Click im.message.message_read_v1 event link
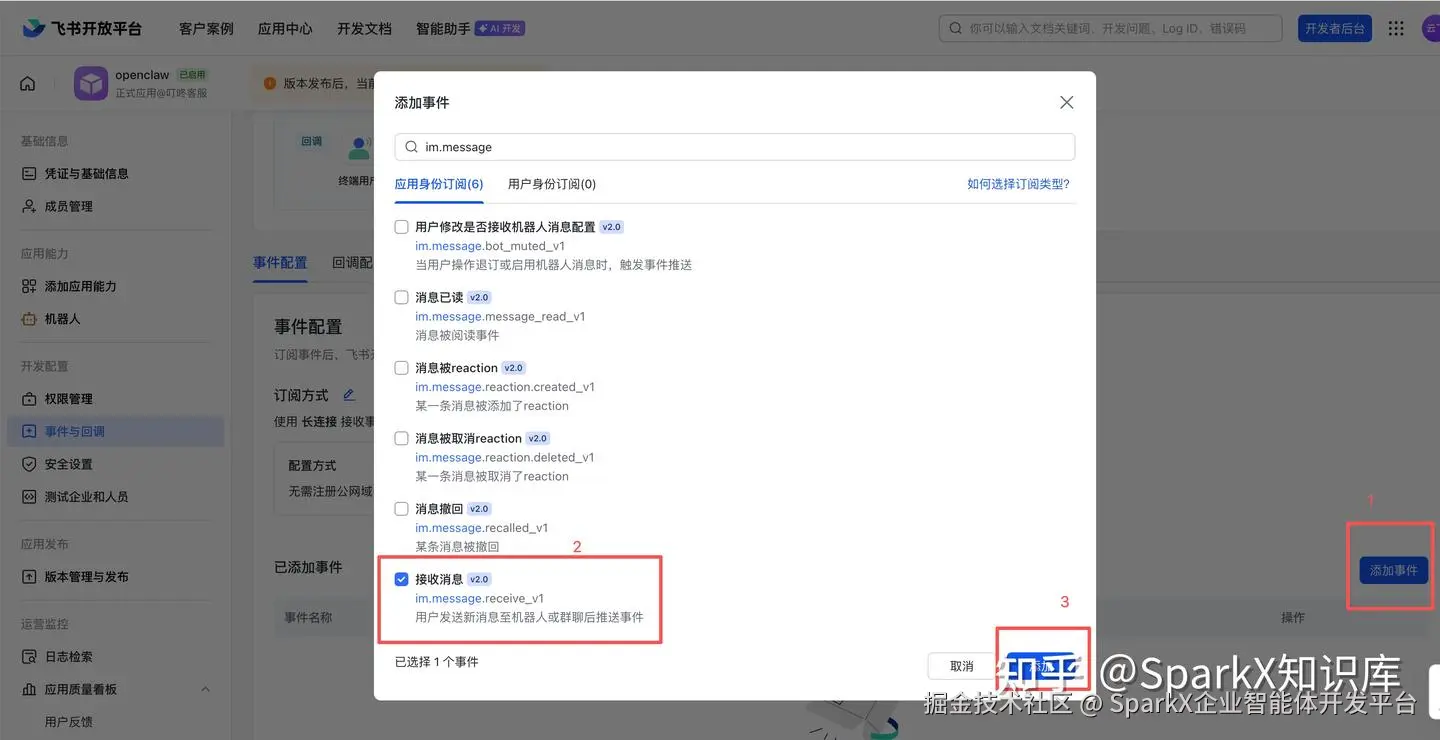Image resolution: width=1440 pixels, height=740 pixels. [x=500, y=316]
